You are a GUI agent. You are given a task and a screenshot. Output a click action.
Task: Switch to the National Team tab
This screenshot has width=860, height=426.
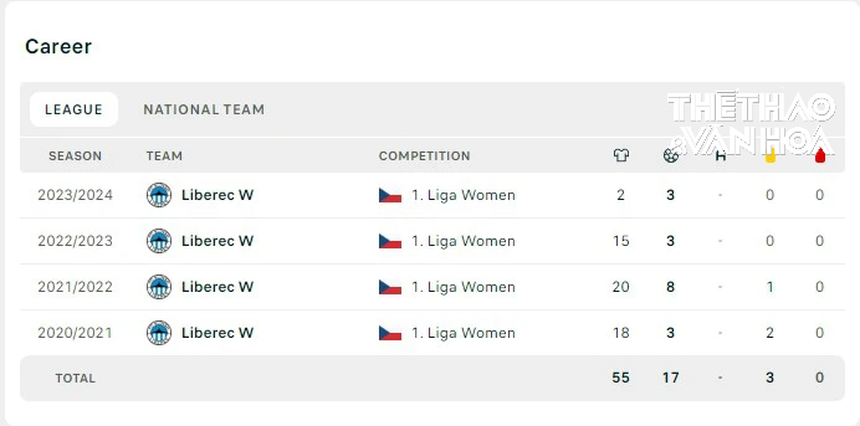(204, 110)
